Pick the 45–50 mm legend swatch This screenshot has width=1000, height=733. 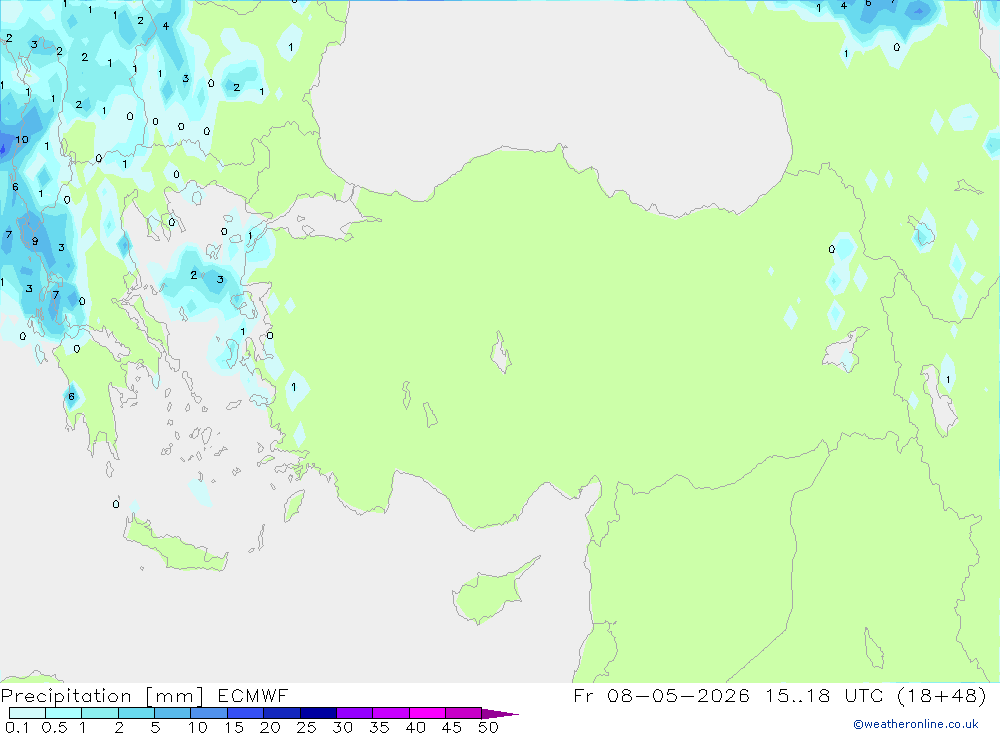click(463, 713)
